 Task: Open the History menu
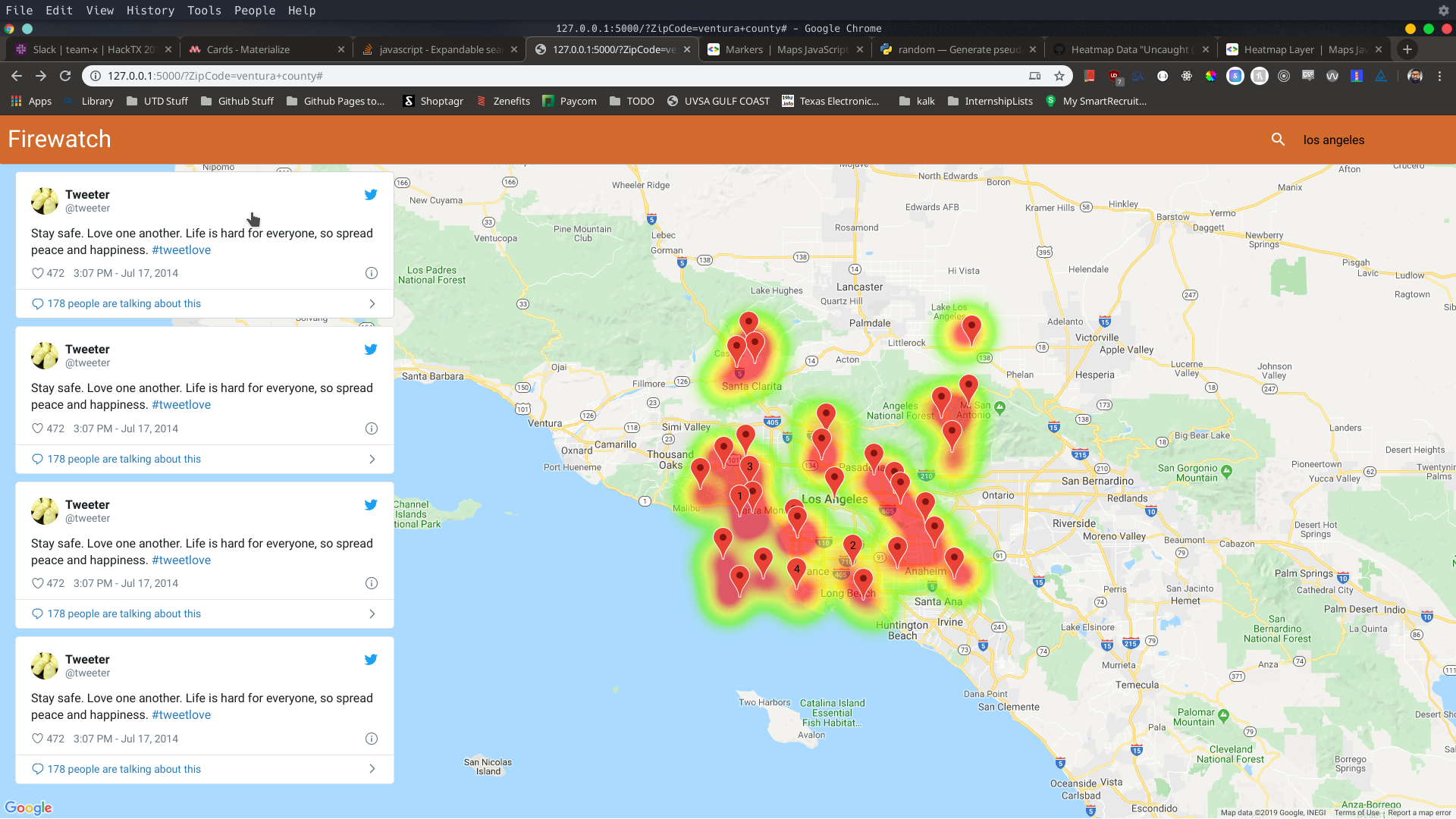(150, 10)
